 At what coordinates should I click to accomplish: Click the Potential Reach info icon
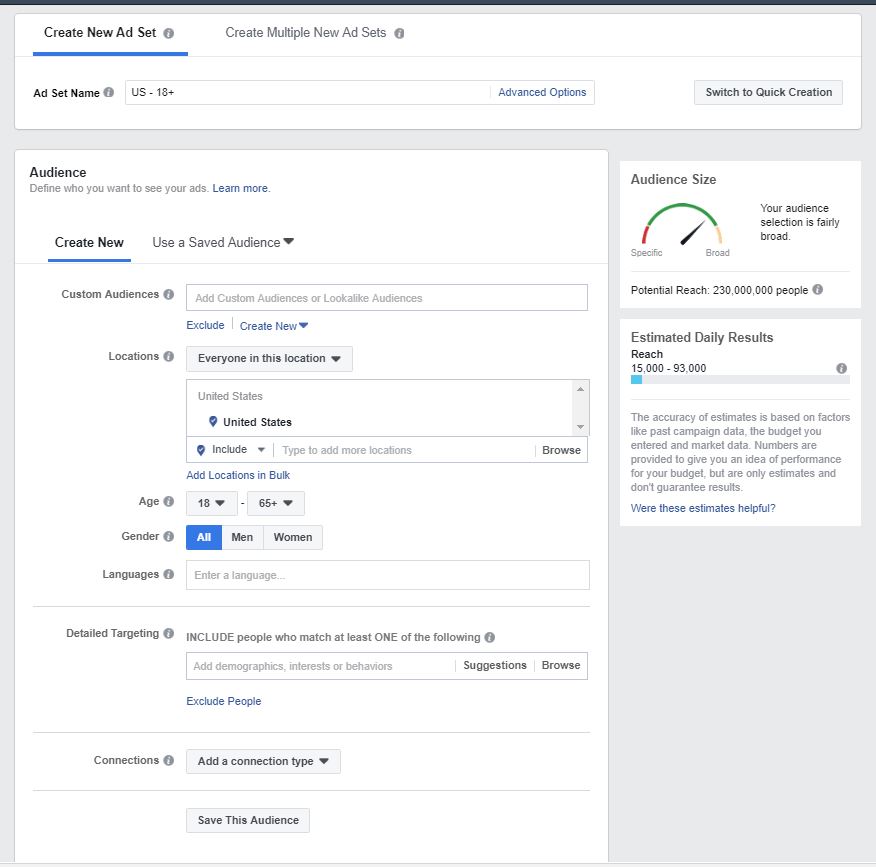point(817,289)
